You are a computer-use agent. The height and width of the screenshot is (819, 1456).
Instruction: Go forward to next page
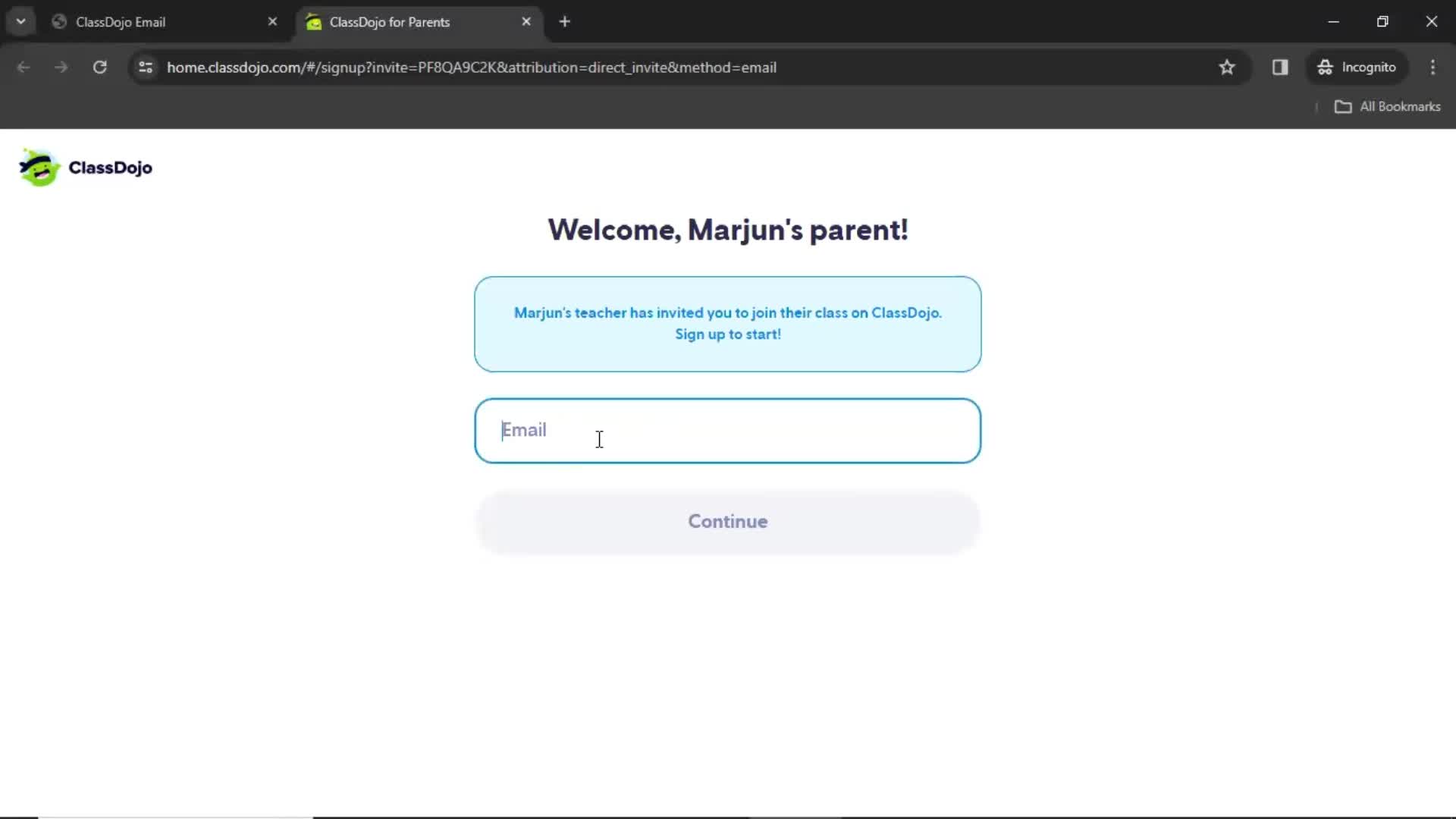pos(61,67)
